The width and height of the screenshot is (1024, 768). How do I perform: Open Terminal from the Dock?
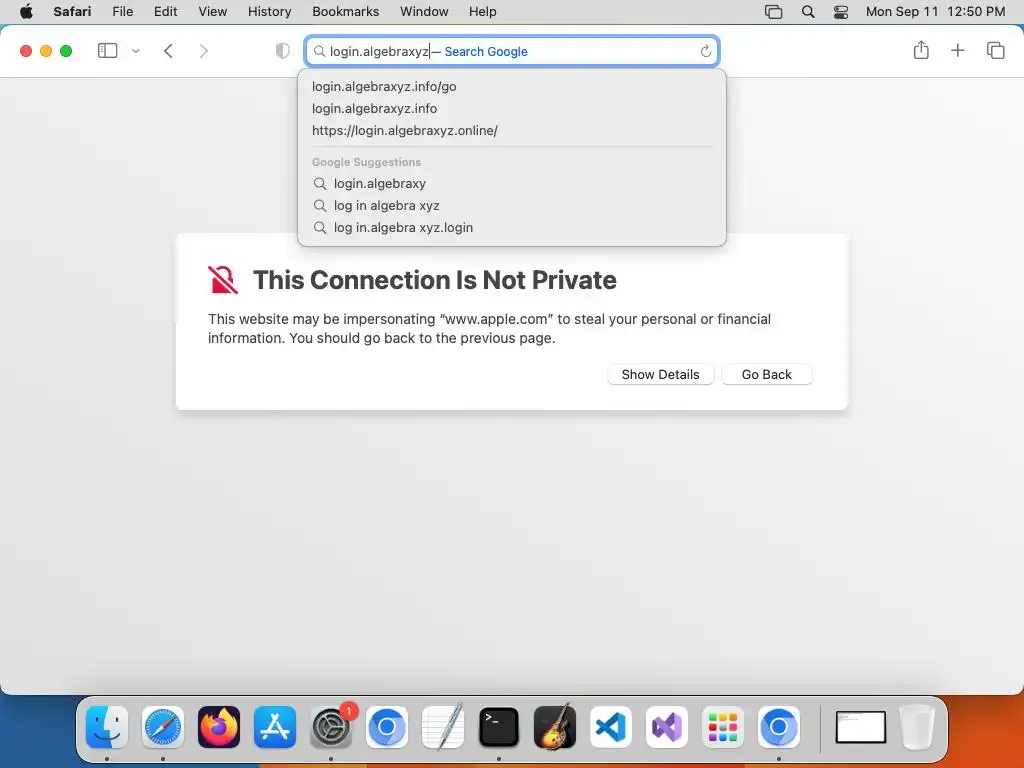[499, 727]
